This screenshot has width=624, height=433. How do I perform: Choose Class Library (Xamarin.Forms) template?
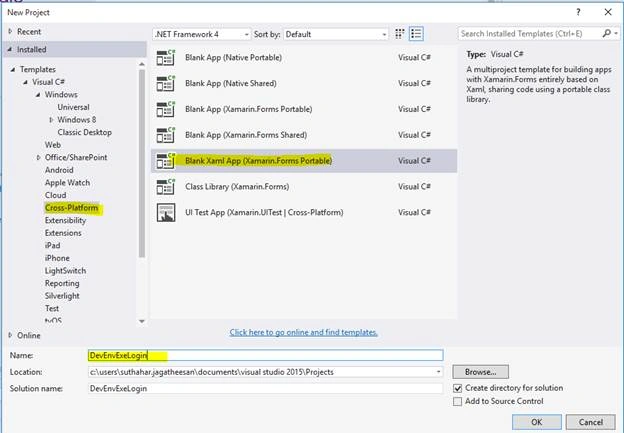[x=304, y=187]
